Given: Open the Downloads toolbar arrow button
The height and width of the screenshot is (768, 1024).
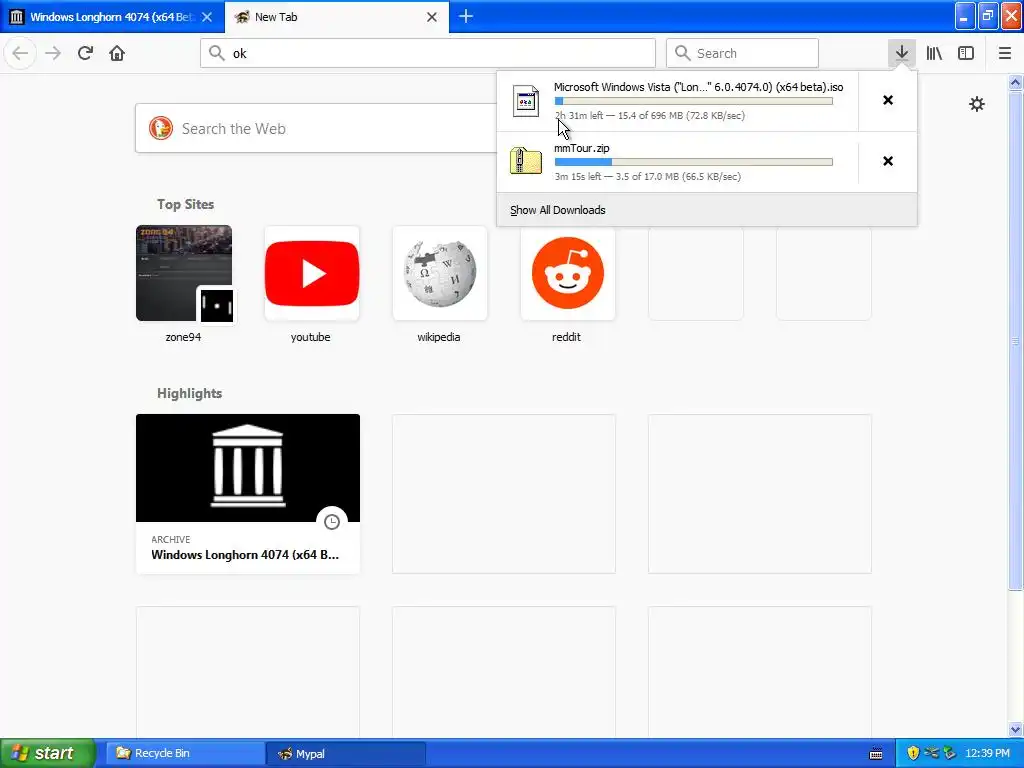Looking at the screenshot, I should (x=901, y=53).
